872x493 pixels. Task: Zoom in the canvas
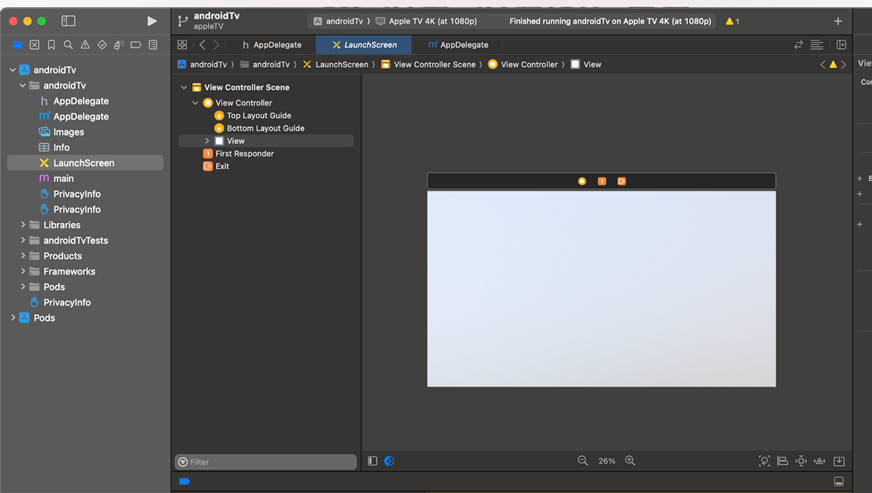pos(630,461)
